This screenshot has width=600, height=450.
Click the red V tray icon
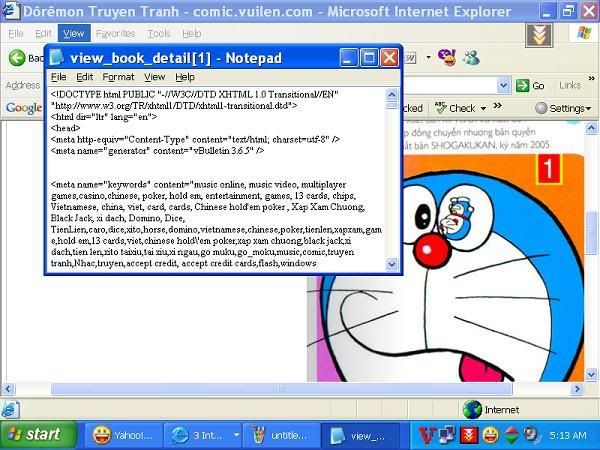pyautogui.click(x=426, y=435)
